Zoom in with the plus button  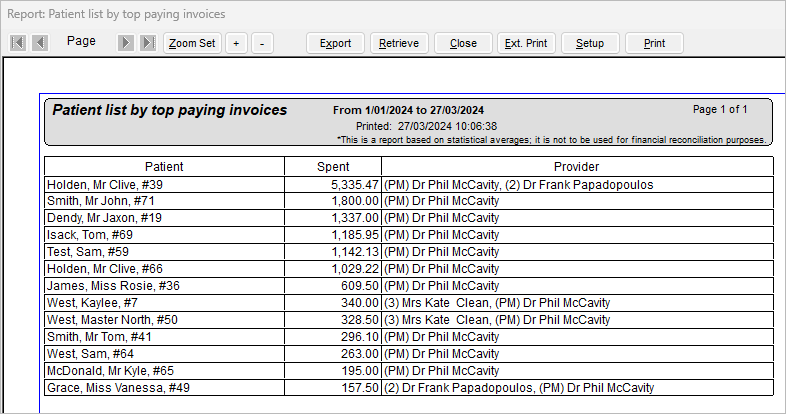(x=236, y=43)
